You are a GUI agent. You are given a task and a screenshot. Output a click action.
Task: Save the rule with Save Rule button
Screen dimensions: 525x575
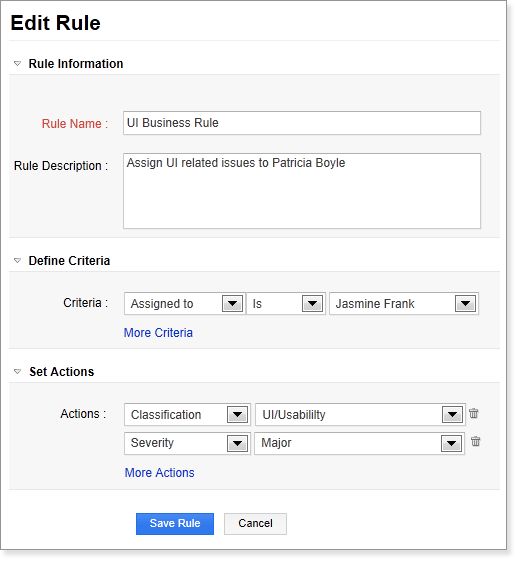tap(175, 524)
